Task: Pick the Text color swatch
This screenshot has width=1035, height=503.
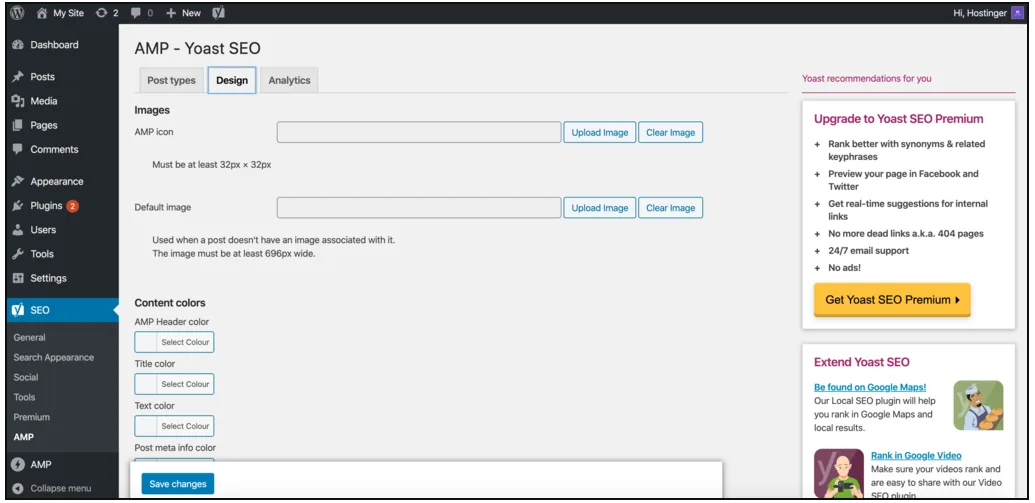Action: point(146,426)
